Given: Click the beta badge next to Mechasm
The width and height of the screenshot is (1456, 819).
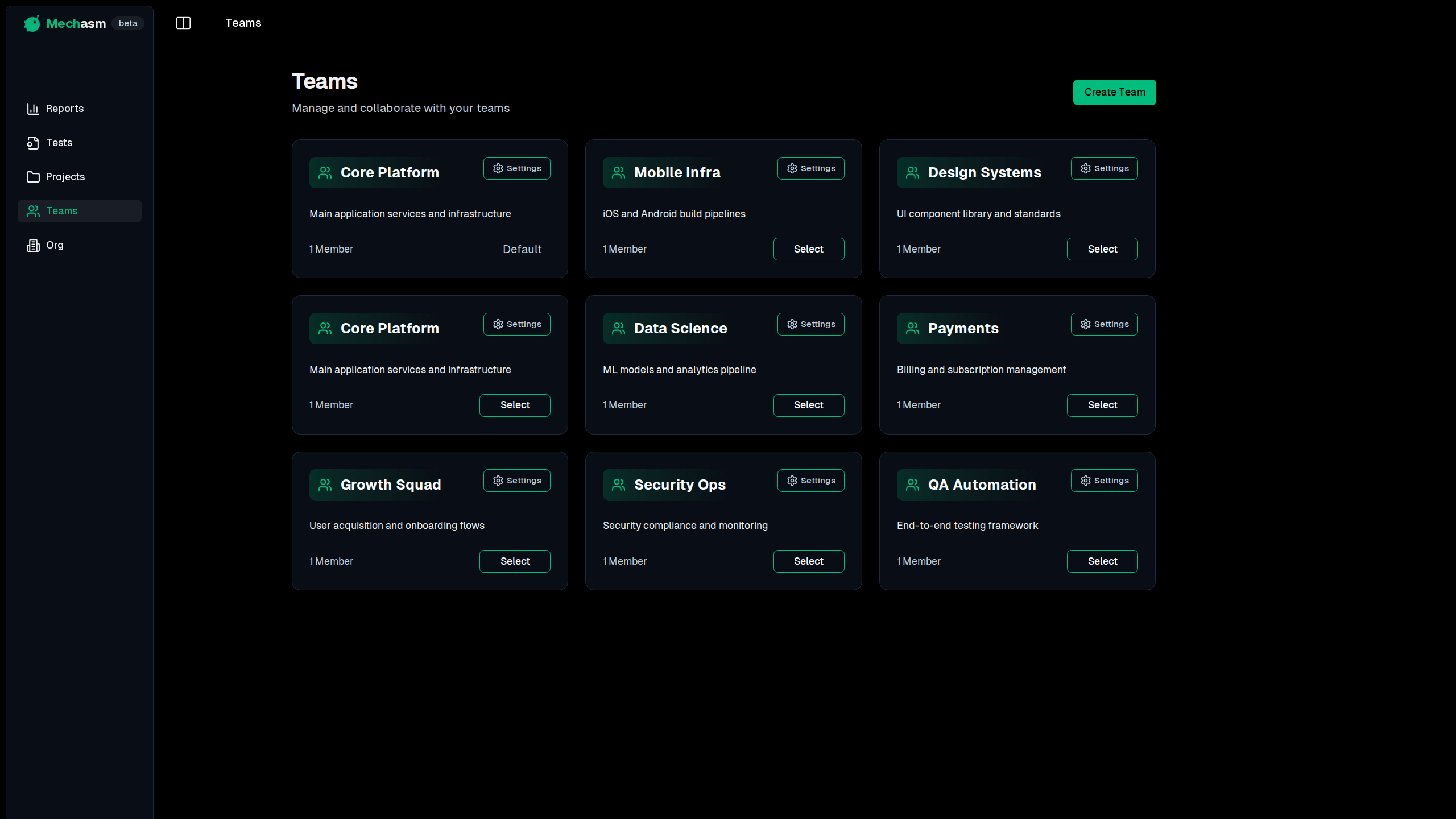Looking at the screenshot, I should point(127,23).
